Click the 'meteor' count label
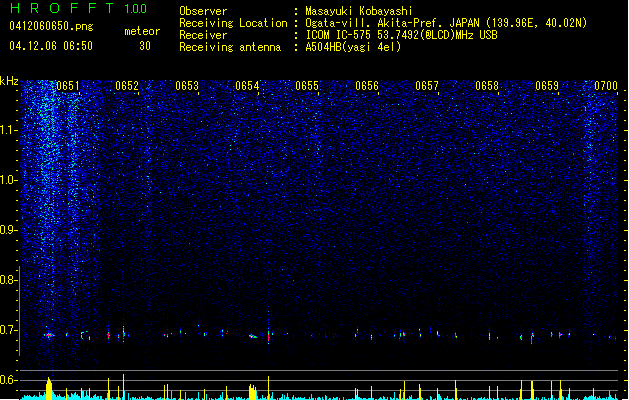 tap(142, 31)
